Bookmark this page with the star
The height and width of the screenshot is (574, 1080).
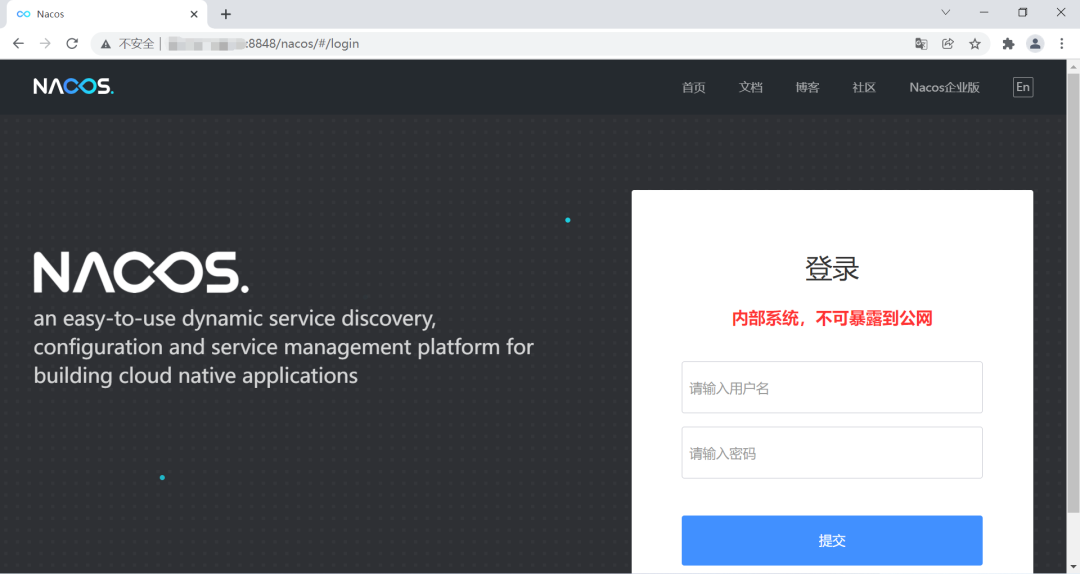click(975, 43)
